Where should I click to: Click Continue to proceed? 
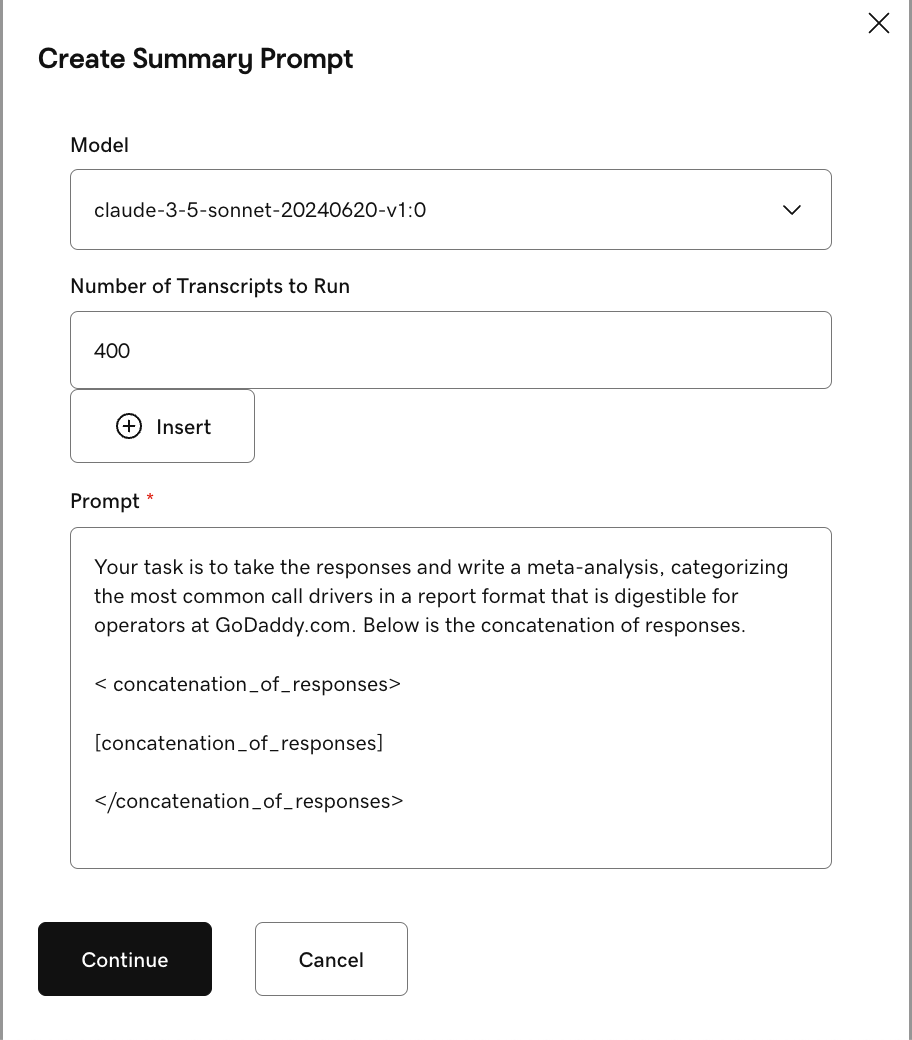pos(125,959)
